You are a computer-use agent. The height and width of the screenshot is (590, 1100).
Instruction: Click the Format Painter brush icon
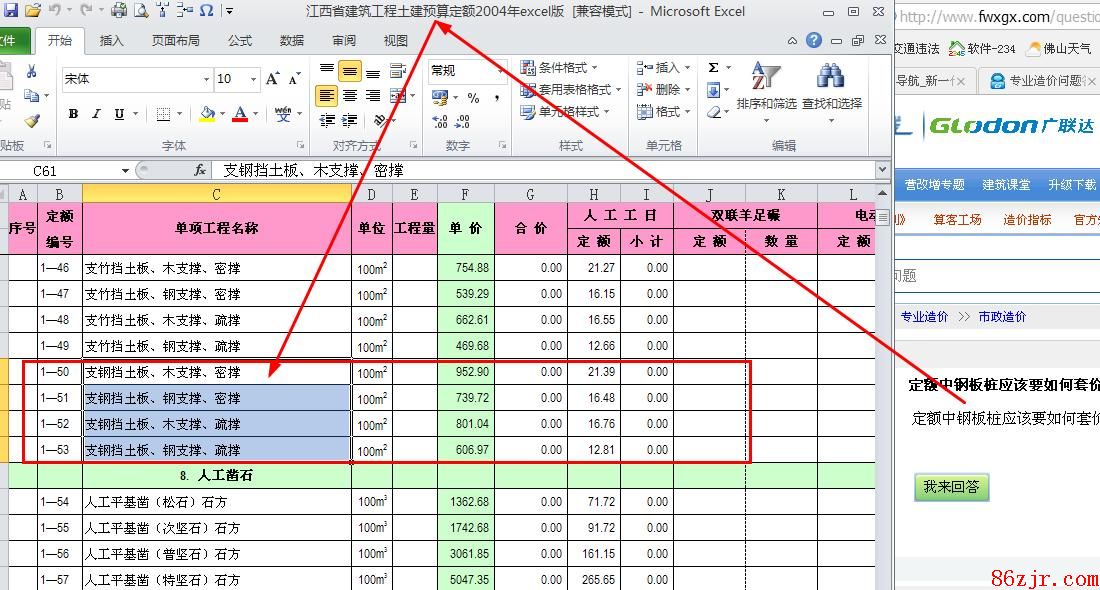[x=31, y=121]
